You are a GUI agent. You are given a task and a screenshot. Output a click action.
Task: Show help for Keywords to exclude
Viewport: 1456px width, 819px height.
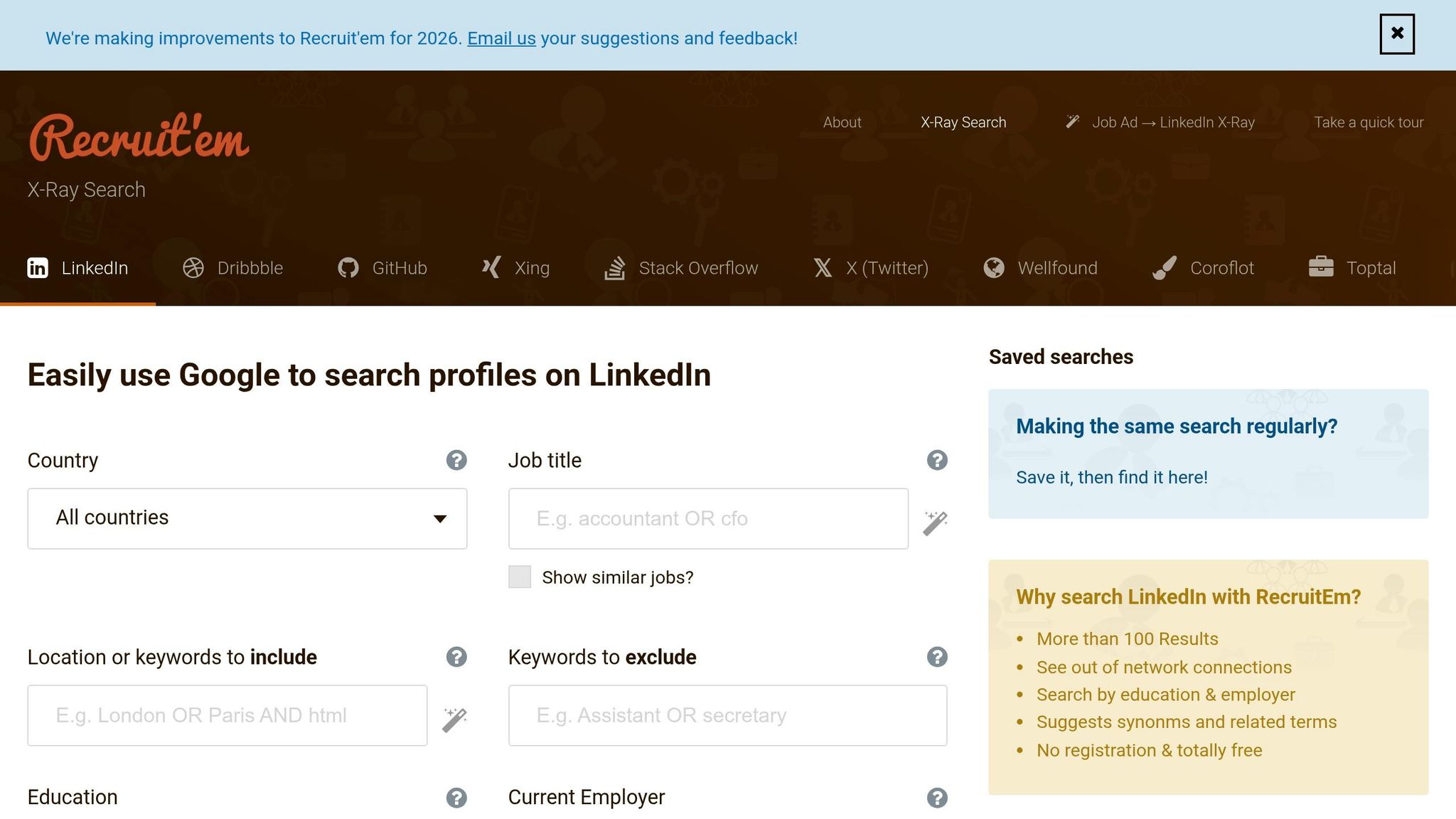(x=937, y=657)
